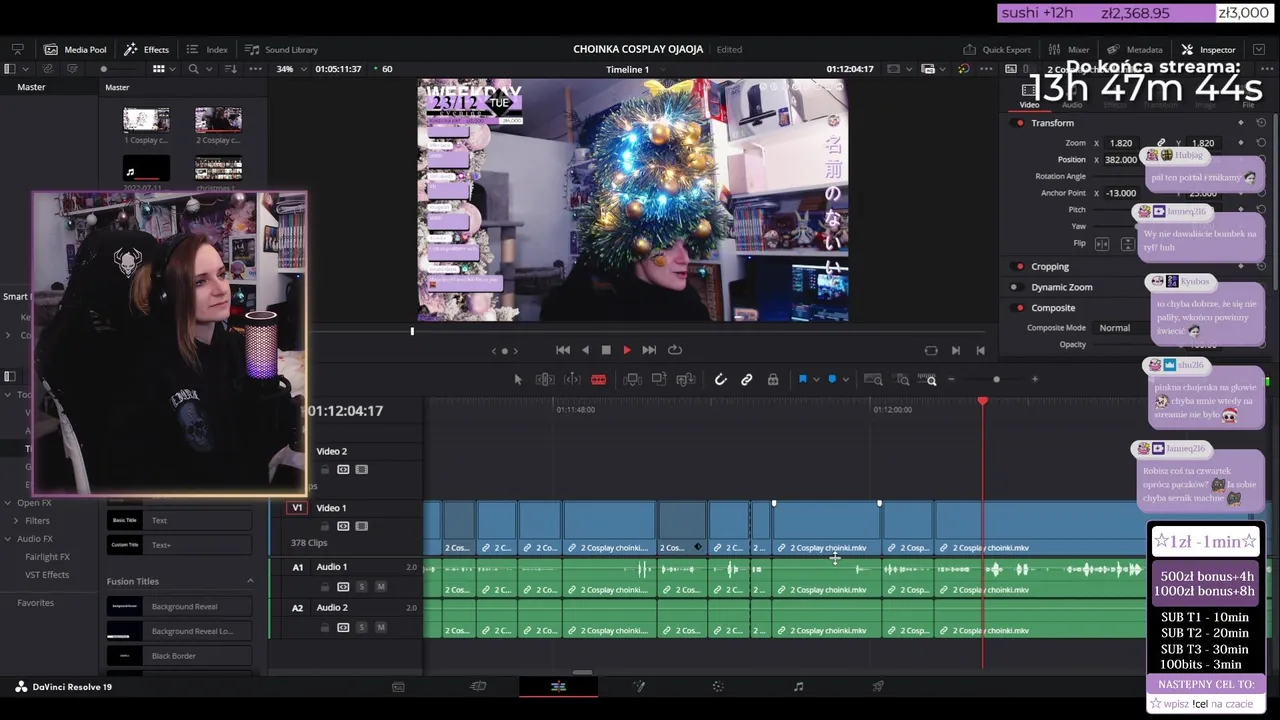Toggle the red Blade Edit tool
Image resolution: width=1280 pixels, height=720 pixels.
click(x=598, y=380)
